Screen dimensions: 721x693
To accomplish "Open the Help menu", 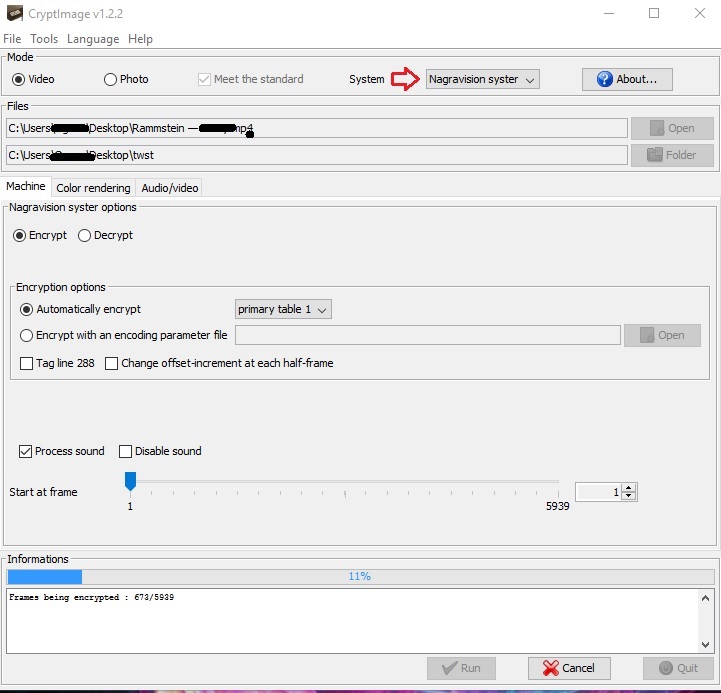I will point(140,39).
